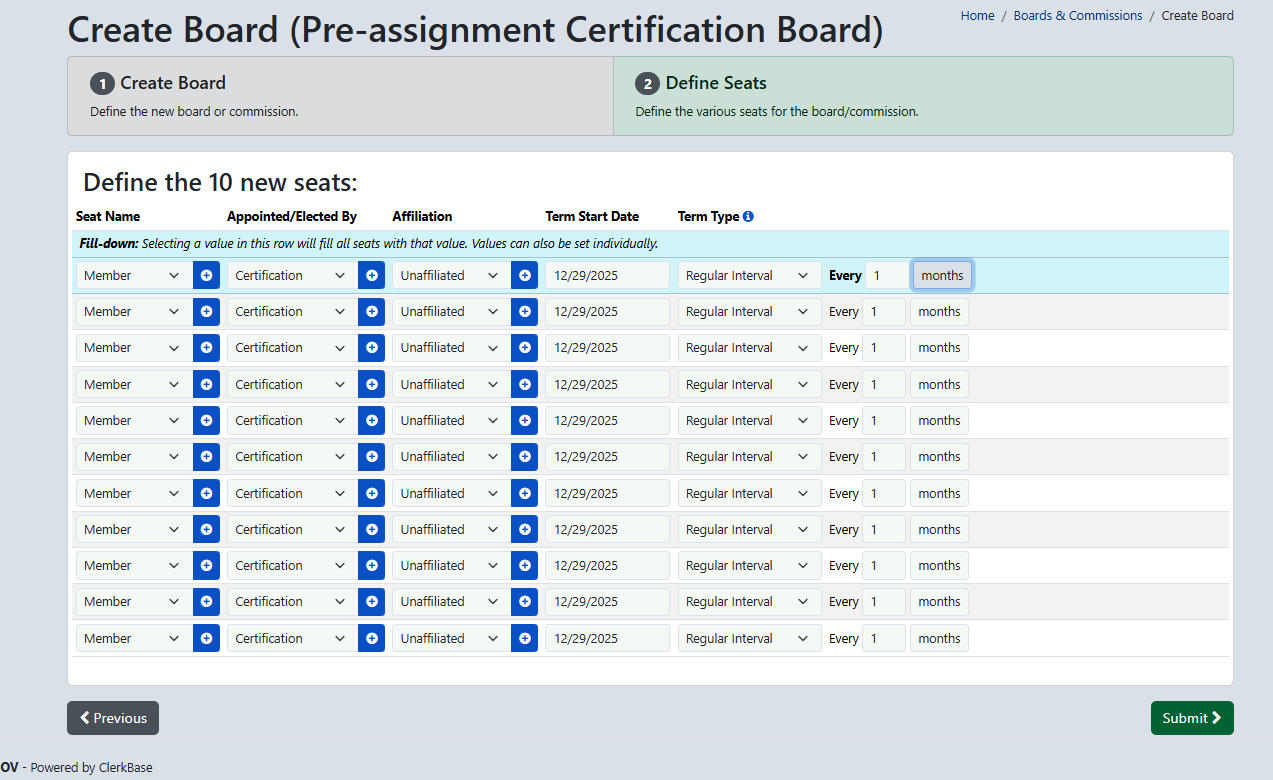Open fill-down Seat Name Member dropdown

pos(134,275)
